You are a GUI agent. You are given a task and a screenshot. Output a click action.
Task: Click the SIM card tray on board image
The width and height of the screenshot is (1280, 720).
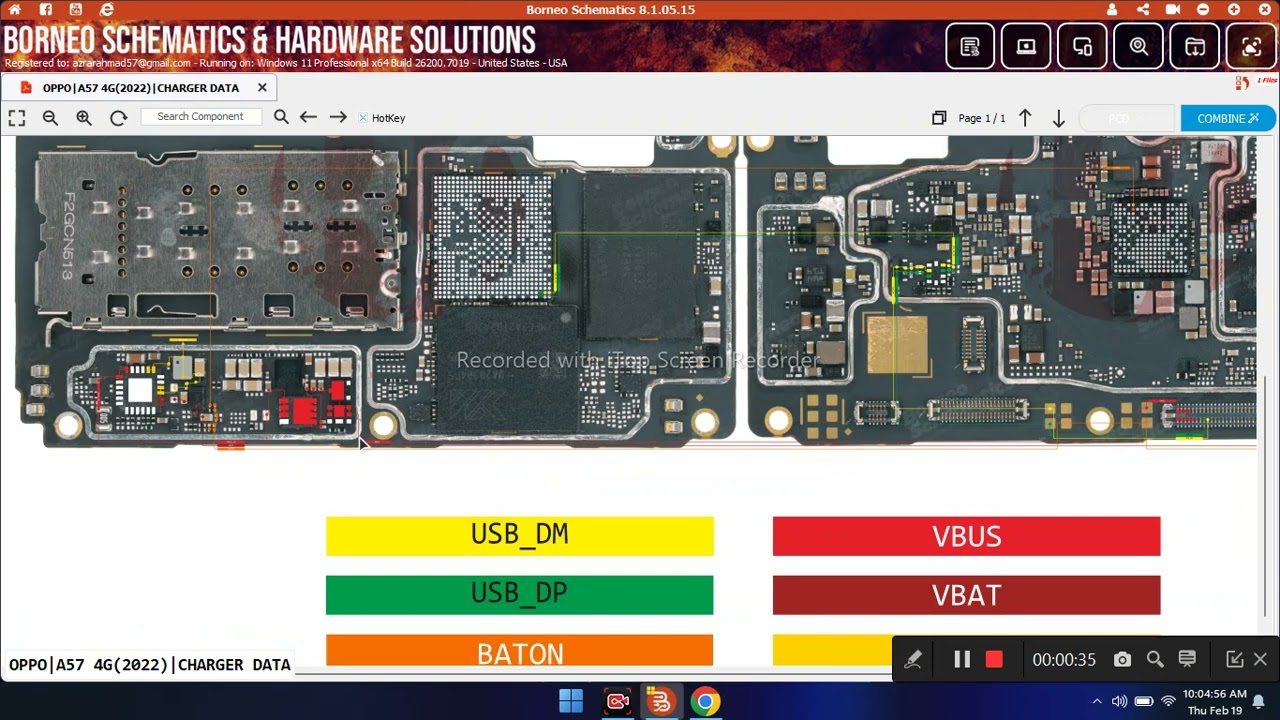click(x=218, y=240)
